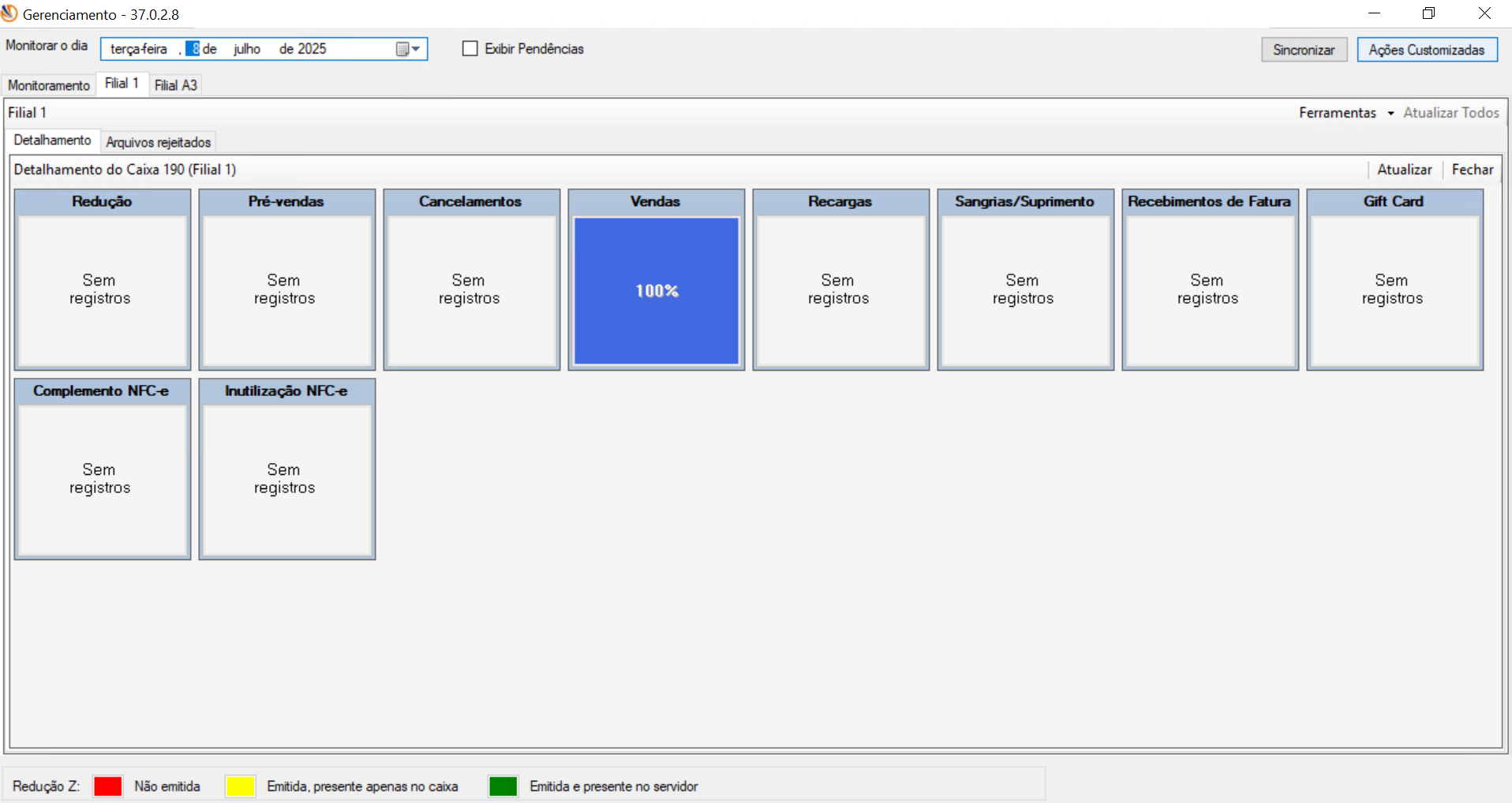This screenshot has width=1512, height=803.
Task: Click the 'Monitorar o dia' label
Action: [47, 46]
